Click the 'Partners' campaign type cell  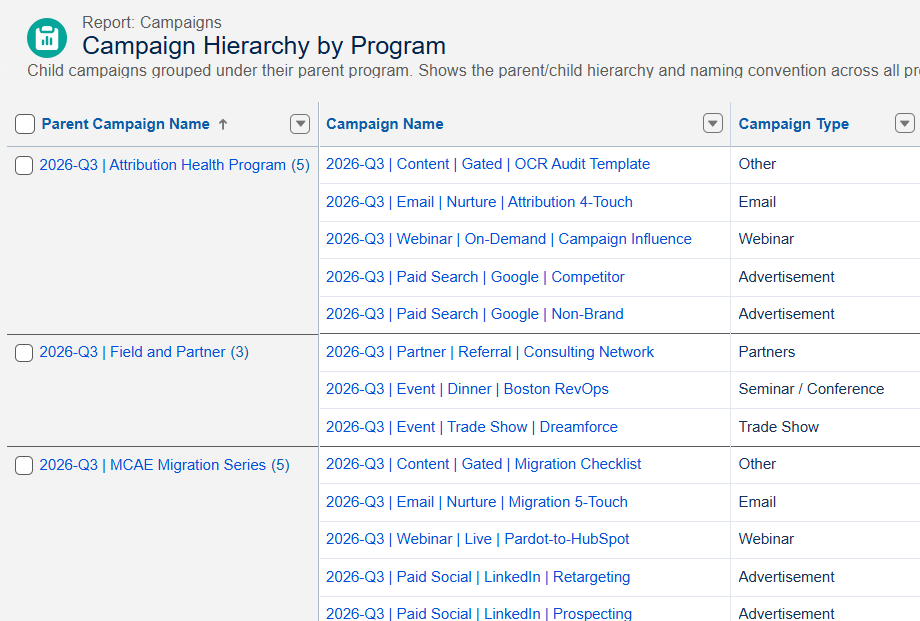coord(767,352)
